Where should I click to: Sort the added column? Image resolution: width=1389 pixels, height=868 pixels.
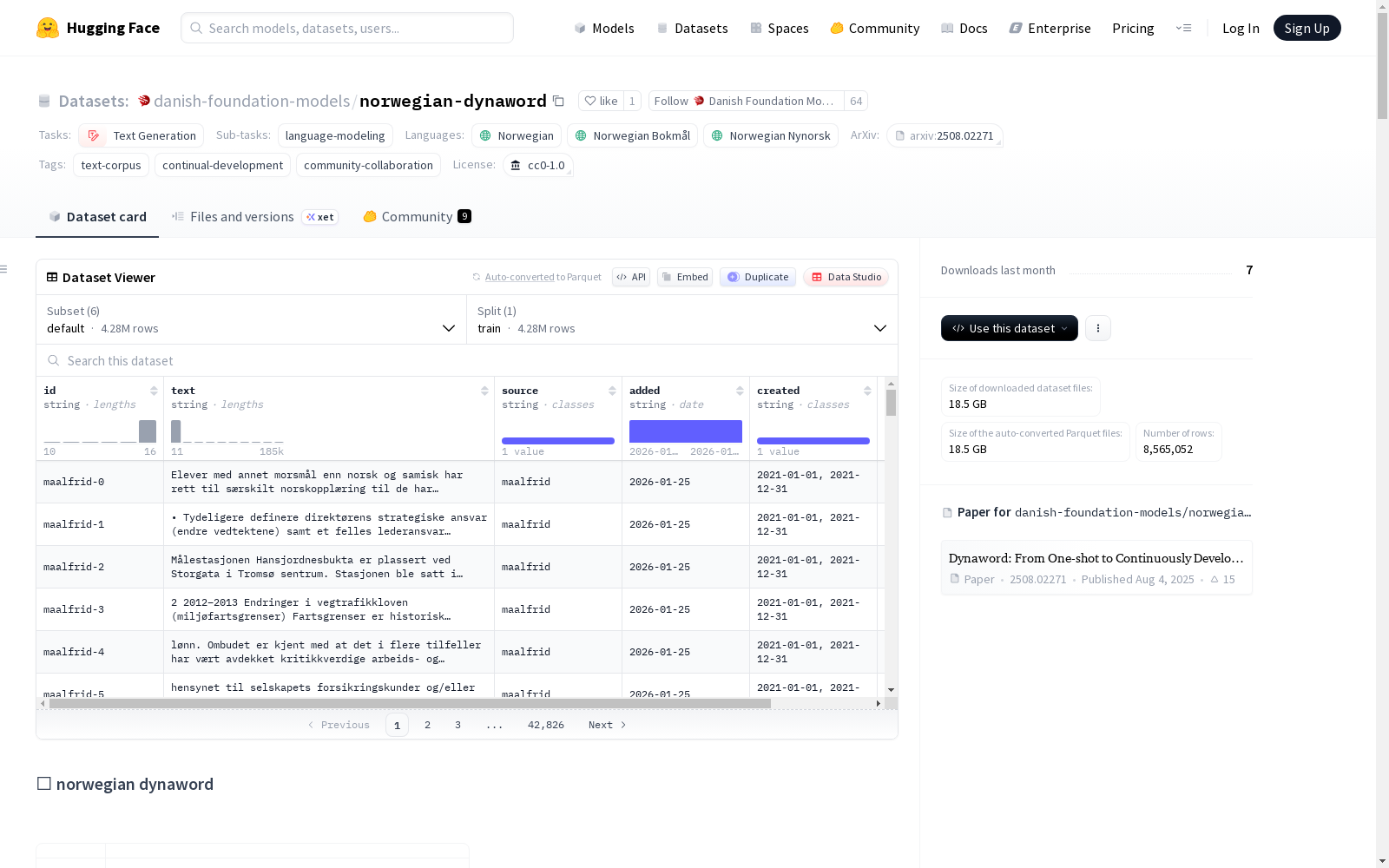[740, 391]
